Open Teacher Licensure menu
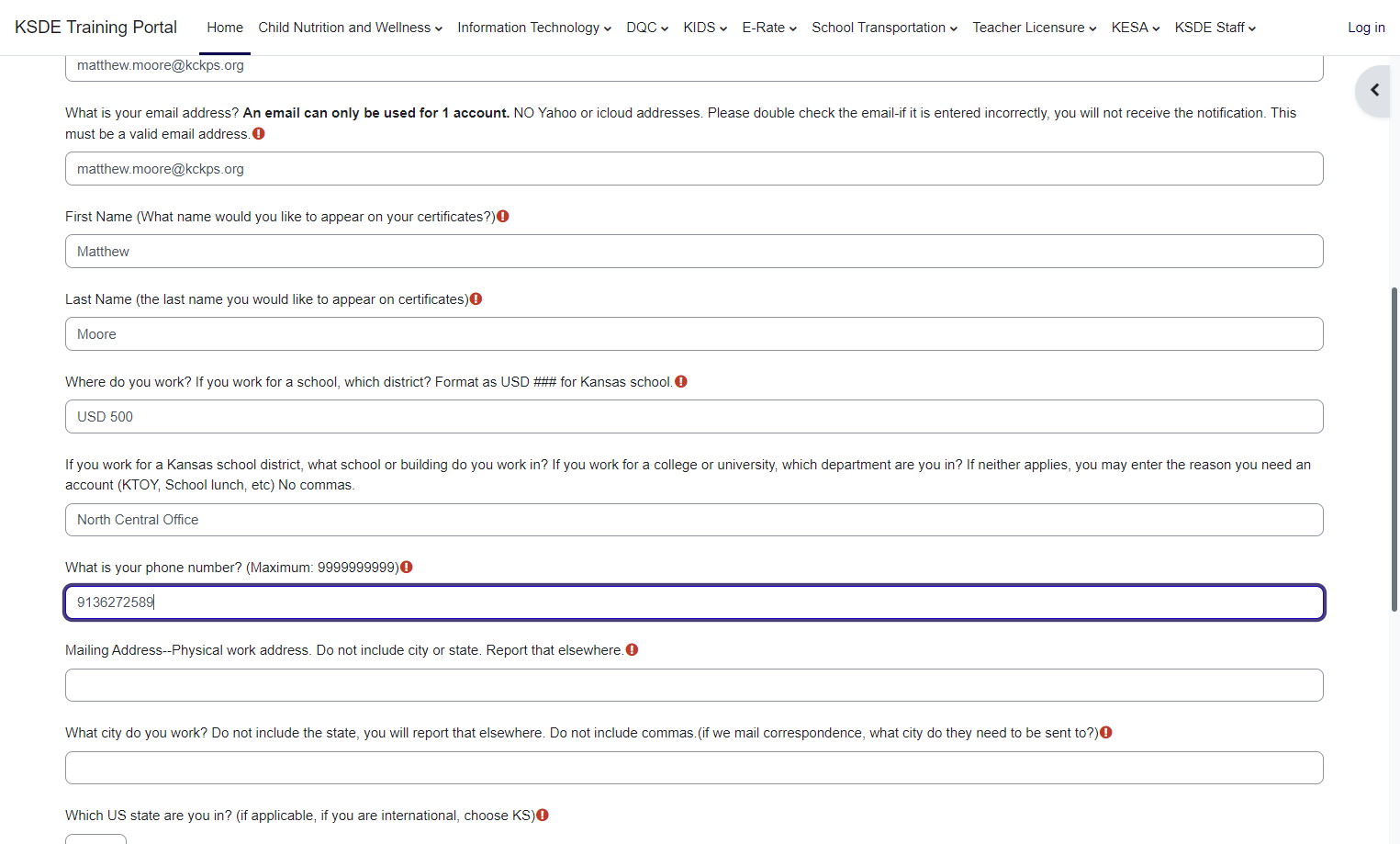Image resolution: width=1400 pixels, height=844 pixels. coord(1035,28)
